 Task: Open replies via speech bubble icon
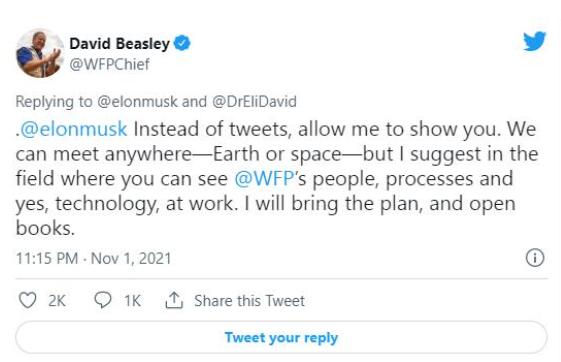(x=103, y=300)
